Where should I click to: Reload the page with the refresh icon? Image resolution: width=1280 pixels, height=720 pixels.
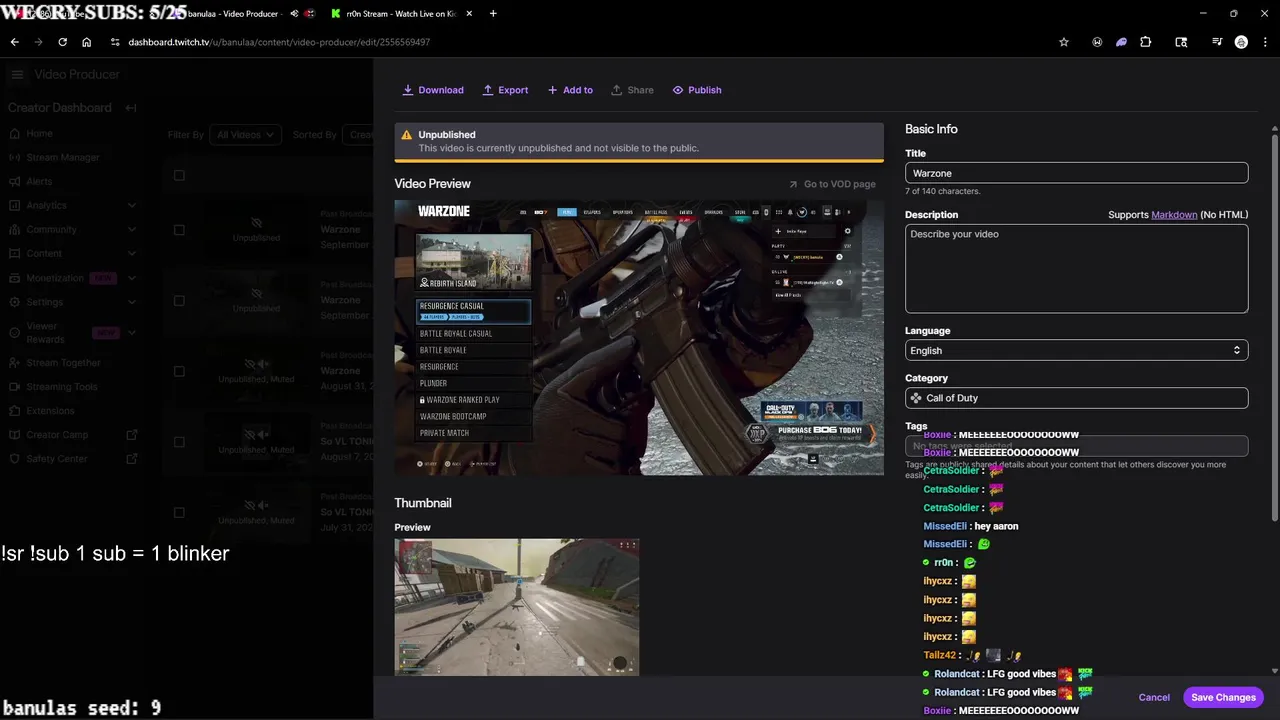click(x=62, y=42)
